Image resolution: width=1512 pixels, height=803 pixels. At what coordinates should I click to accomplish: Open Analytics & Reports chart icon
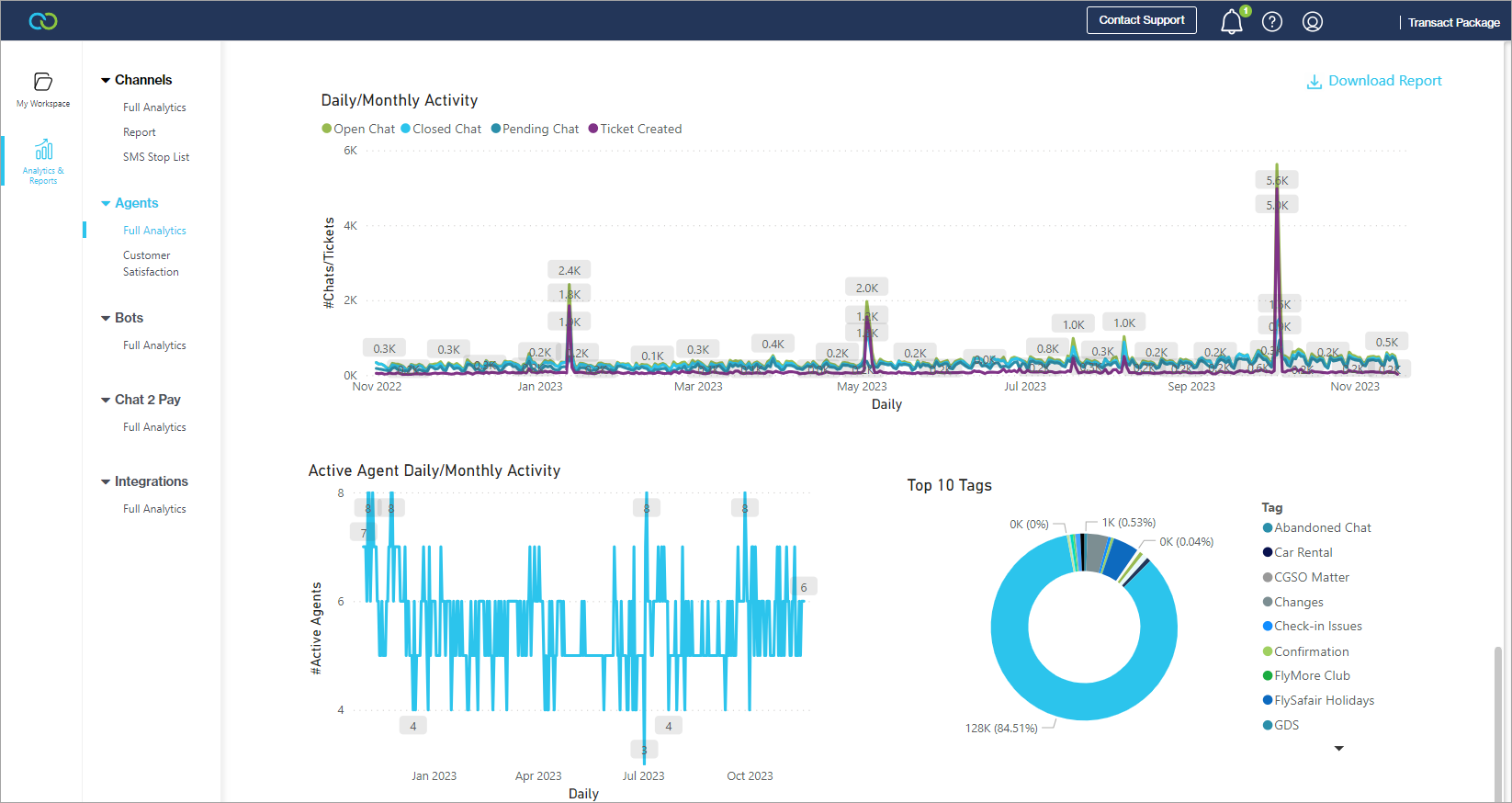(x=43, y=149)
